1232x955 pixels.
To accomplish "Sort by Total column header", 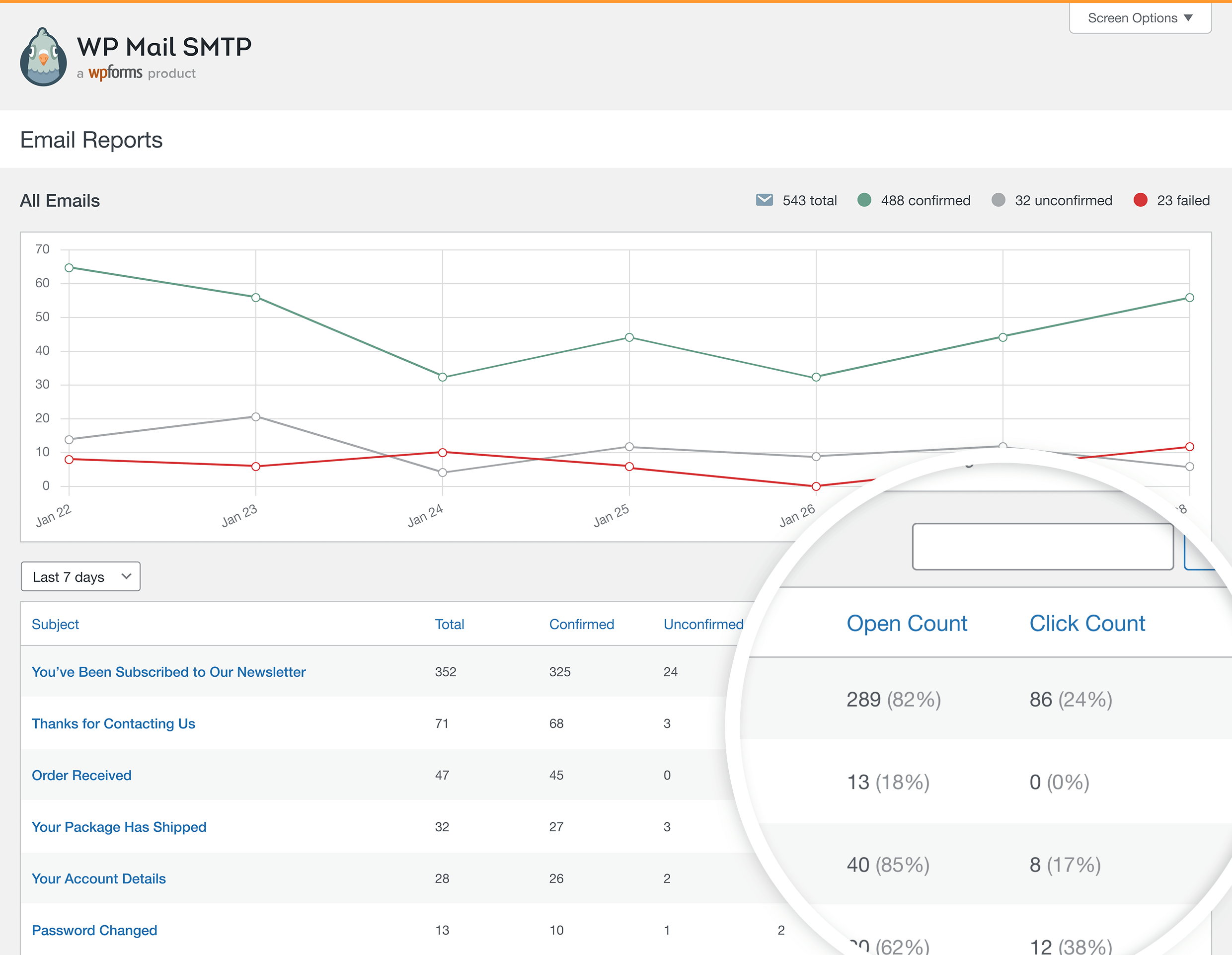I will (449, 624).
